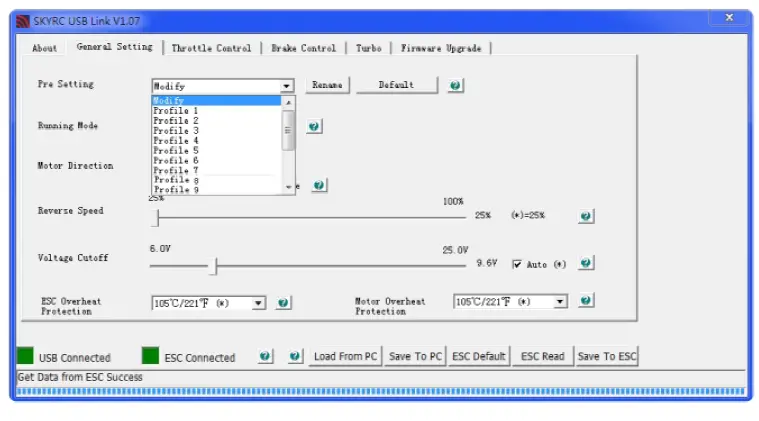Click the help icon left of Load From PC

click(295, 357)
